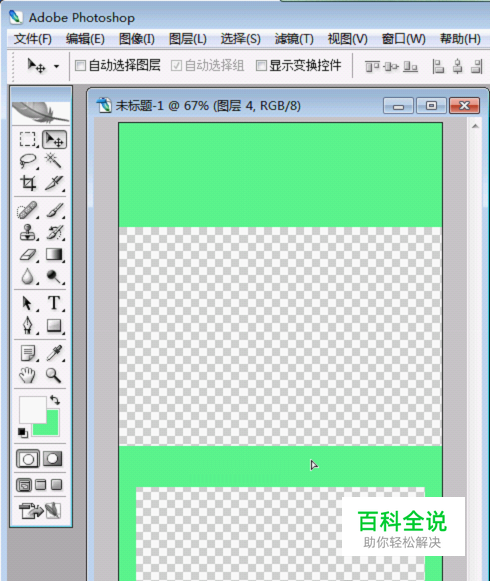The width and height of the screenshot is (490, 581).
Task: Select the Gradient tool
Action: pos(54,255)
